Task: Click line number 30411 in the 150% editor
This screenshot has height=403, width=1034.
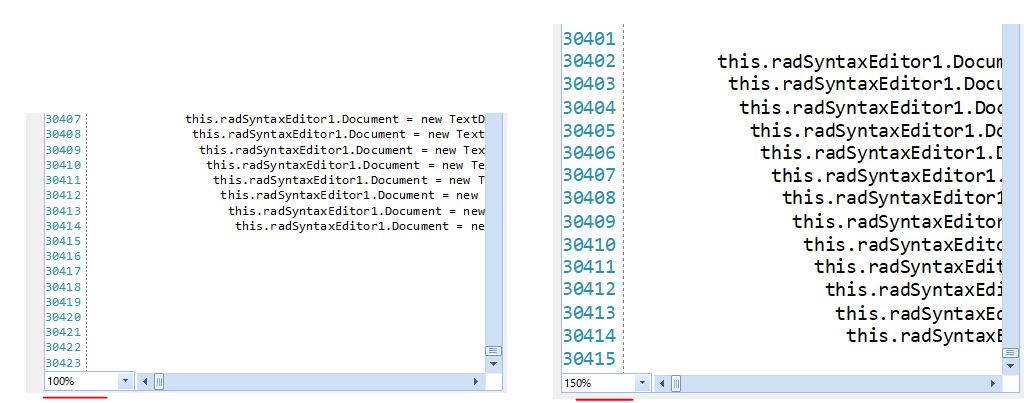Action: 589,267
